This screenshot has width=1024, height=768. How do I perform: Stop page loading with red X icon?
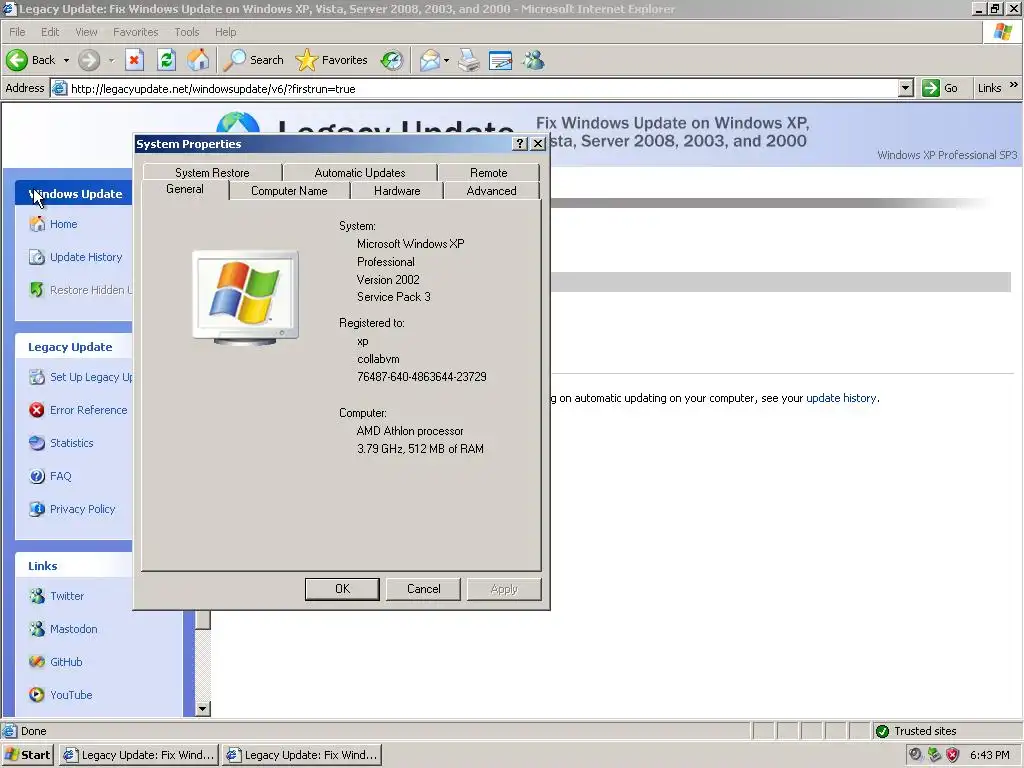[134, 60]
